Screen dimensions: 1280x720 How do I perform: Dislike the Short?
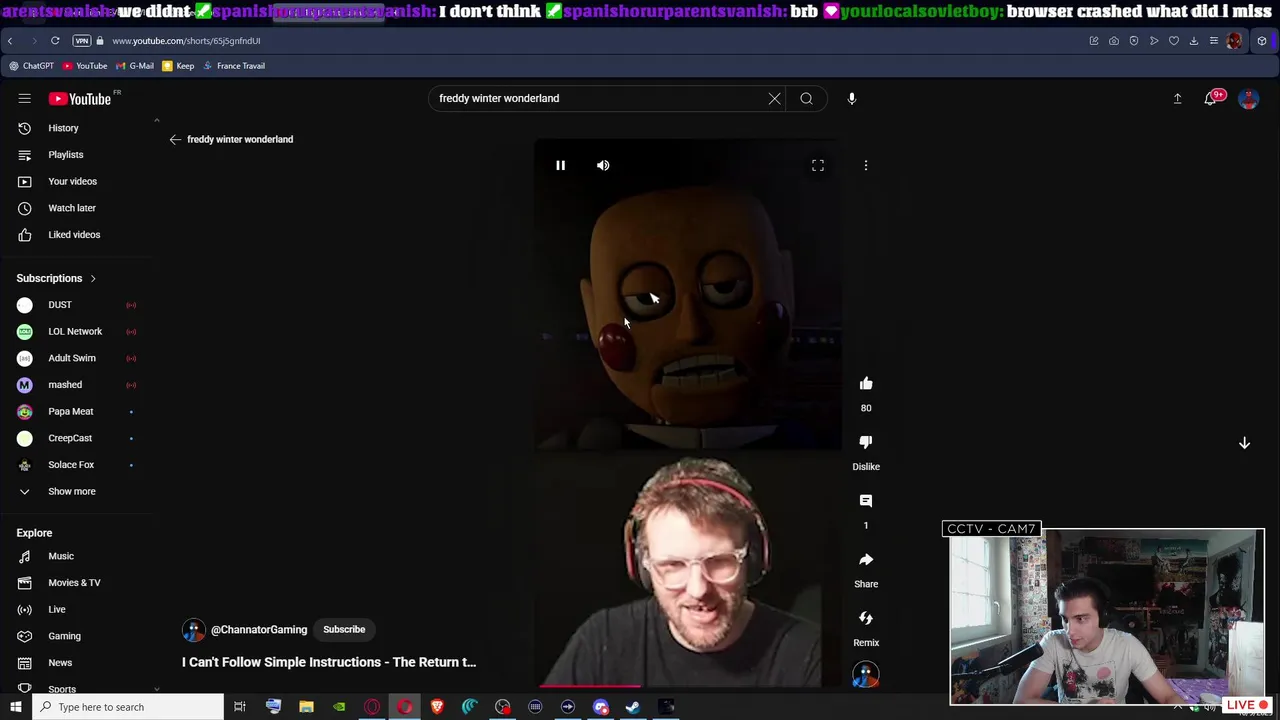(866, 442)
